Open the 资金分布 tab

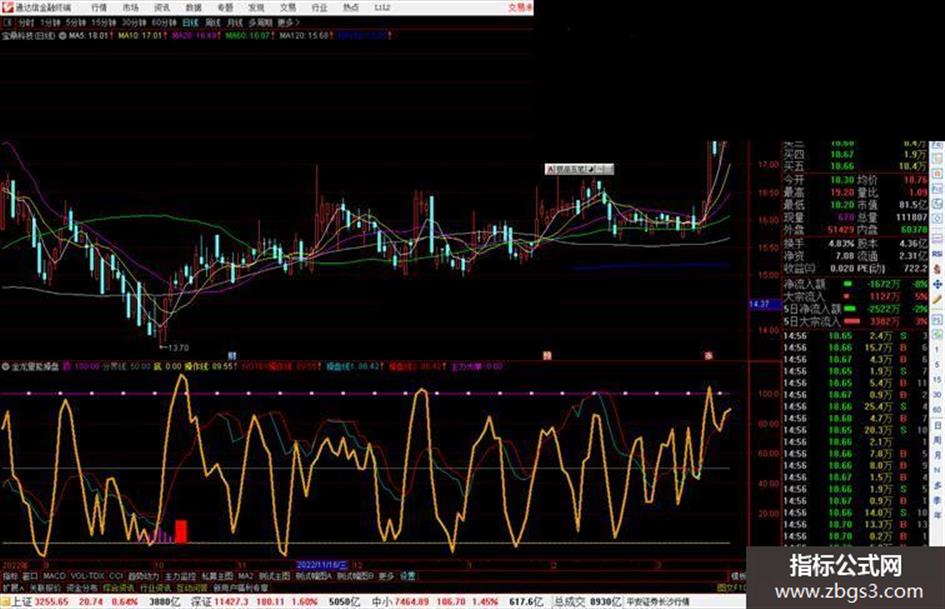pos(81,587)
